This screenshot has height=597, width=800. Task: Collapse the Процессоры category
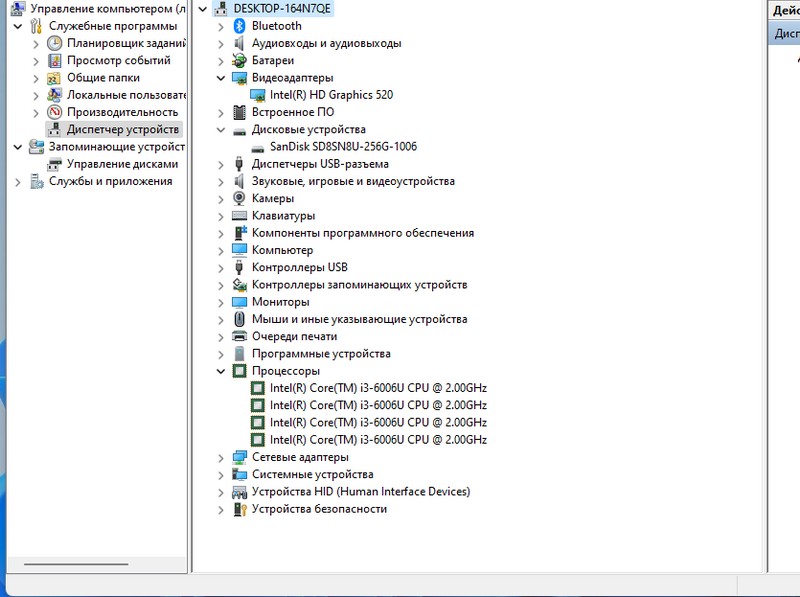tap(221, 371)
